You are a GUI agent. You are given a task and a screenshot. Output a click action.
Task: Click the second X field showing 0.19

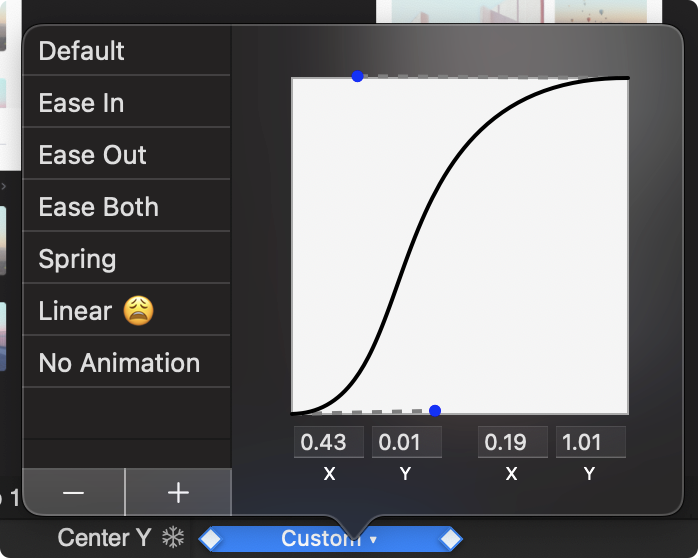512,442
